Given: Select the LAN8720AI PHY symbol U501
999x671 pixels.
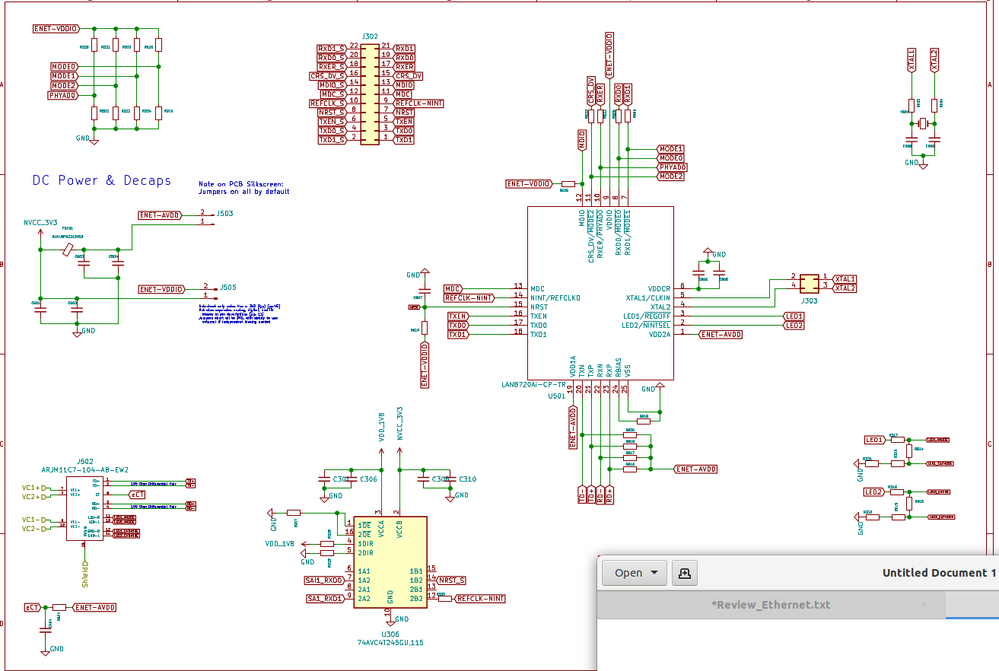Looking at the screenshot, I should (x=600, y=290).
